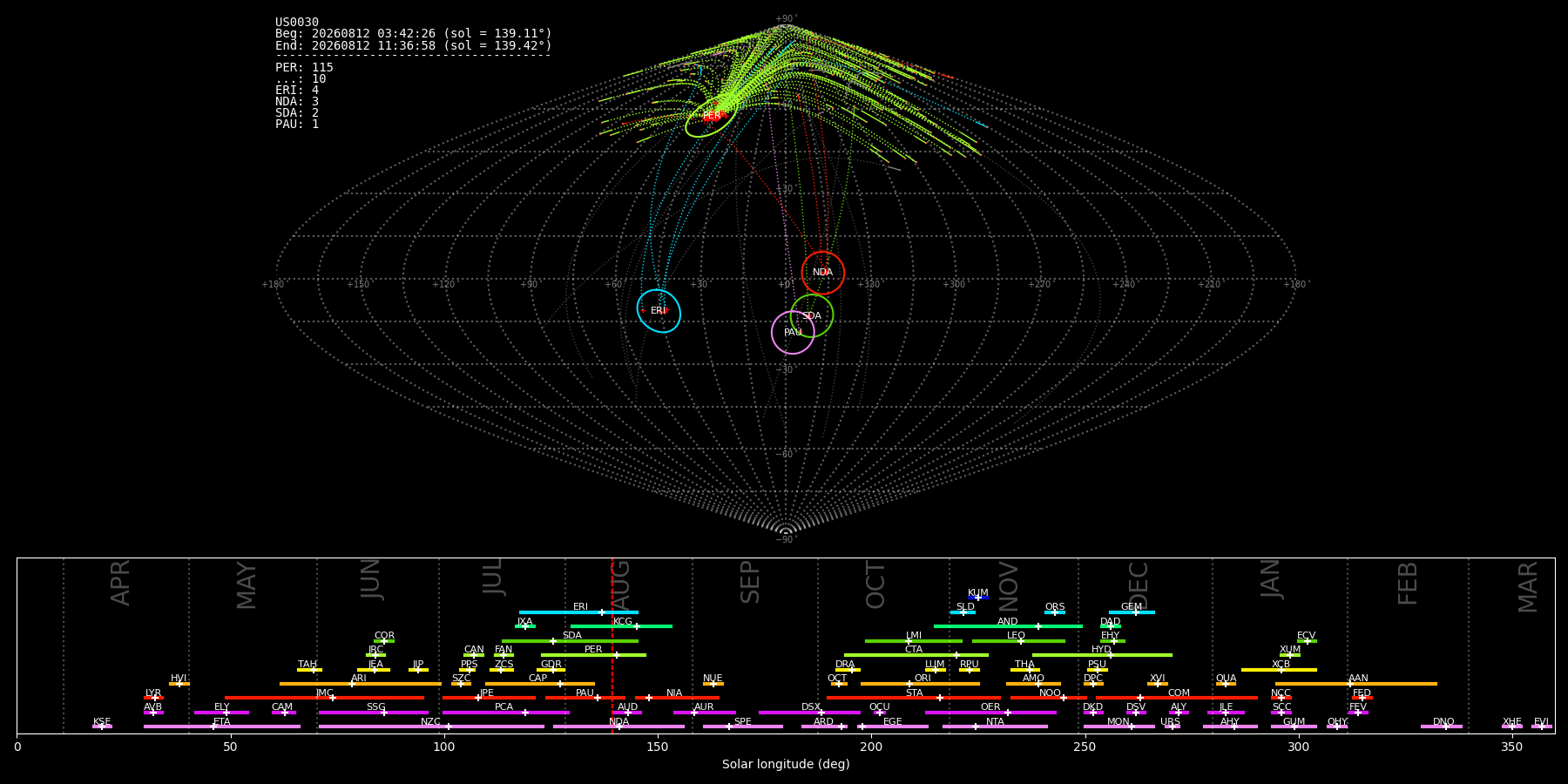Click the pink SPE shower bar

(x=743, y=727)
